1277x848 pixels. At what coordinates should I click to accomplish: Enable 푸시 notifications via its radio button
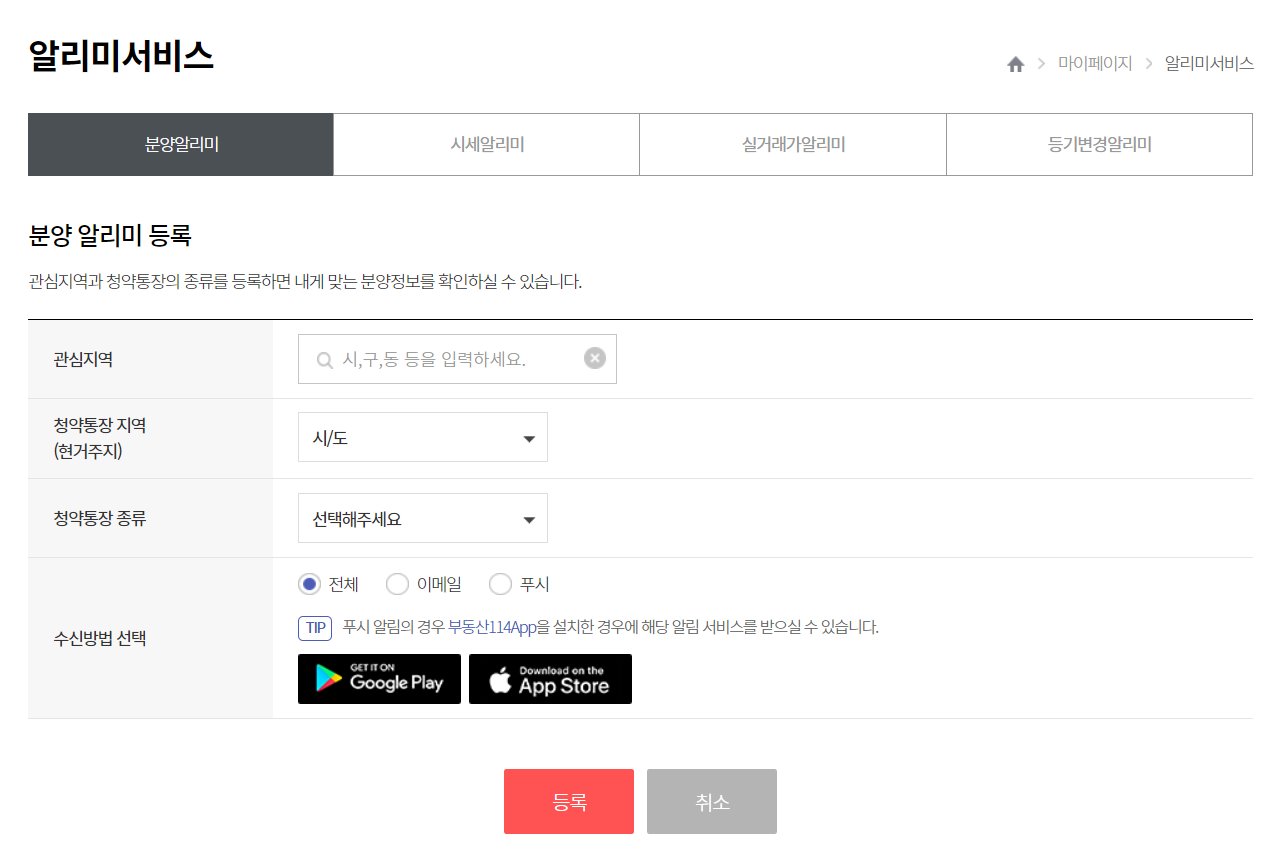tap(499, 583)
